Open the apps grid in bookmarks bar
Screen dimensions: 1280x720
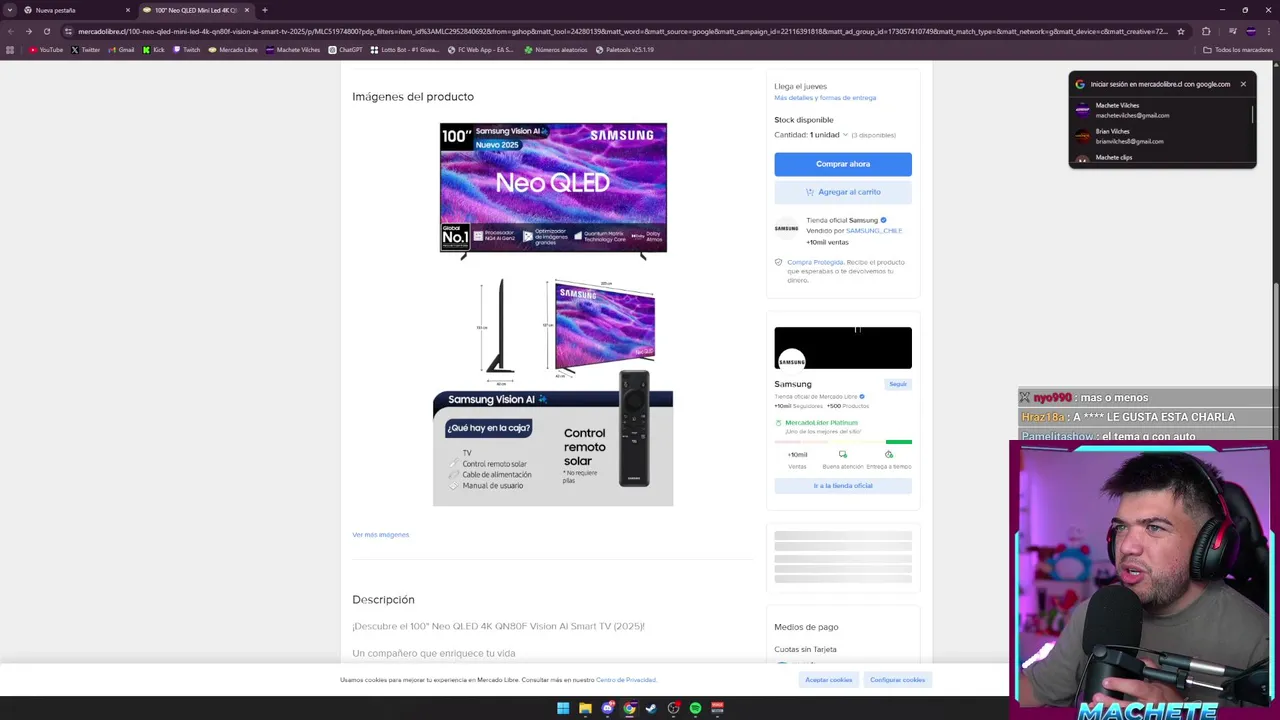coord(10,49)
